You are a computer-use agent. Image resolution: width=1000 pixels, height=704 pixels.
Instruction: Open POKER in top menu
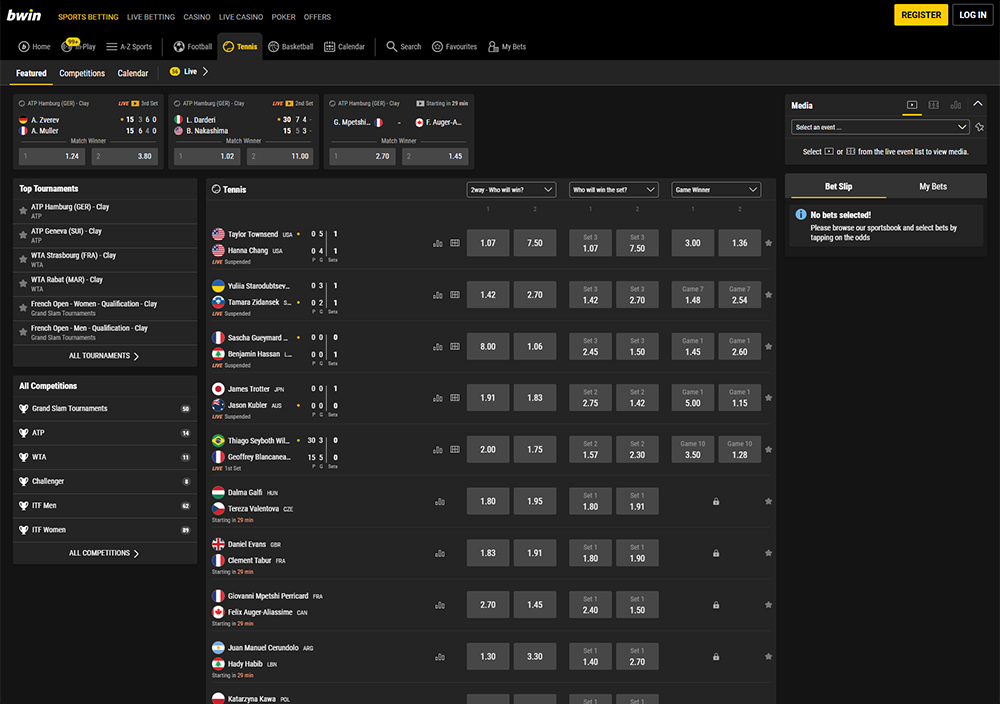(x=283, y=17)
